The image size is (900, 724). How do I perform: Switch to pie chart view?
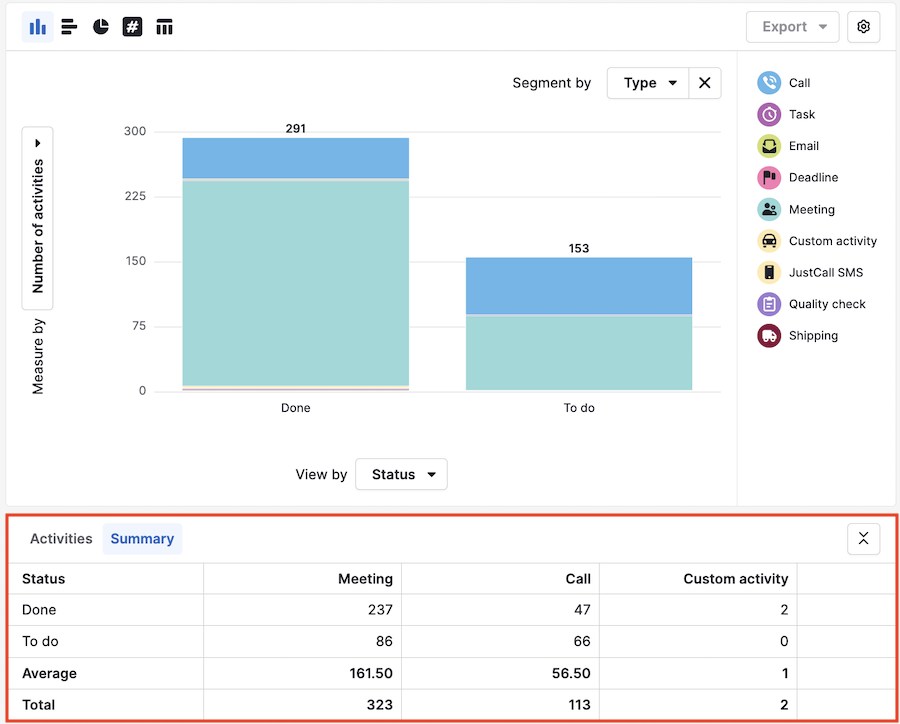pyautogui.click(x=101, y=27)
